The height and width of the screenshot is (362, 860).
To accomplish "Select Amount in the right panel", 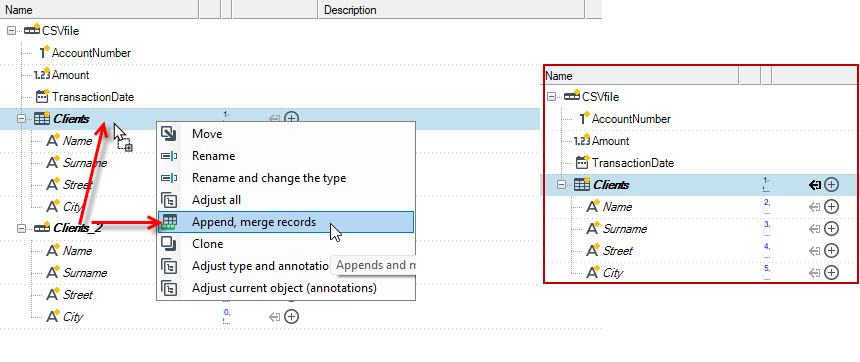I will (610, 141).
